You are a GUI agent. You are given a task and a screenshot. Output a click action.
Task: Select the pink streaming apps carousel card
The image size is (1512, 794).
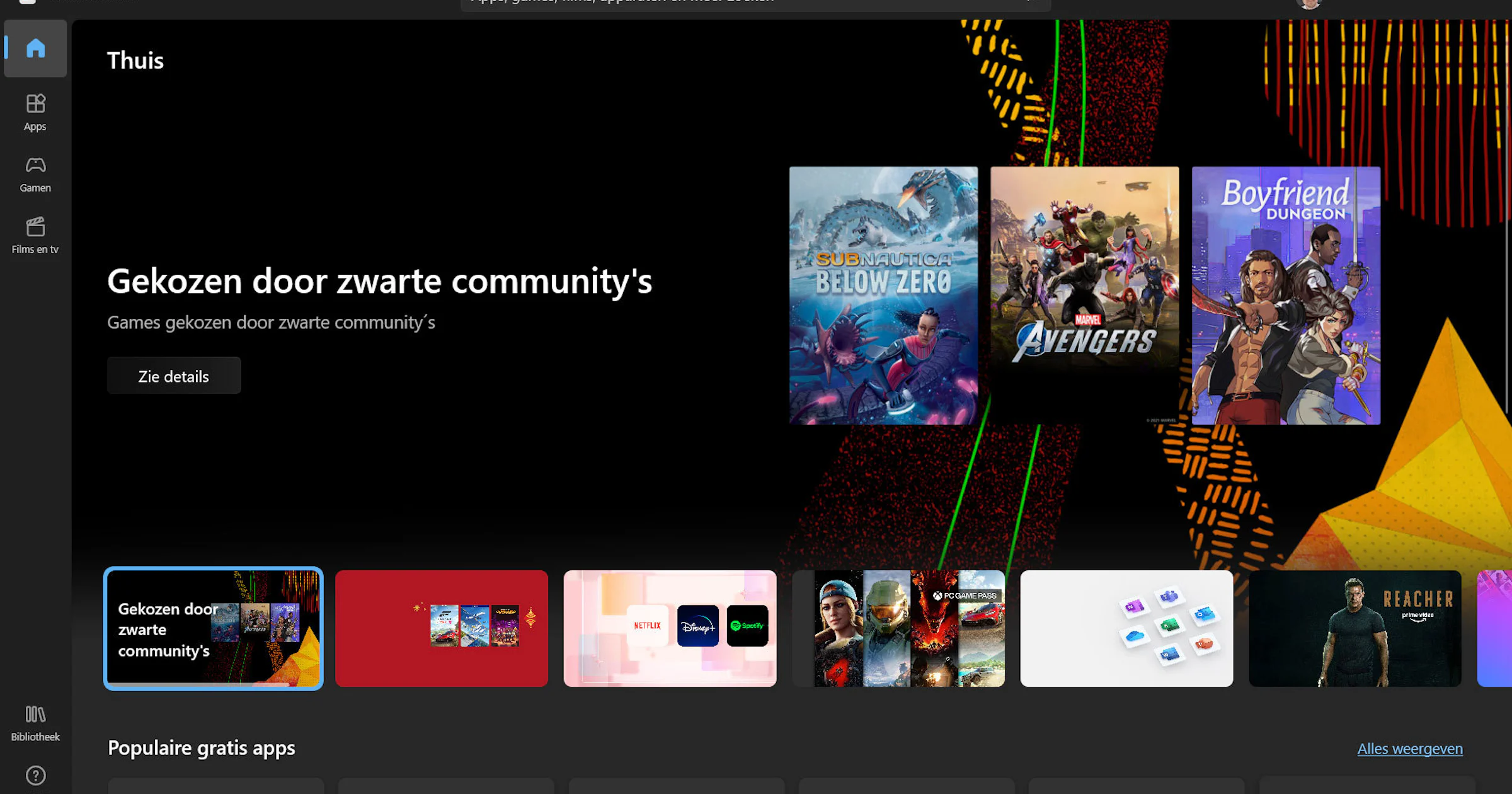[x=670, y=628]
